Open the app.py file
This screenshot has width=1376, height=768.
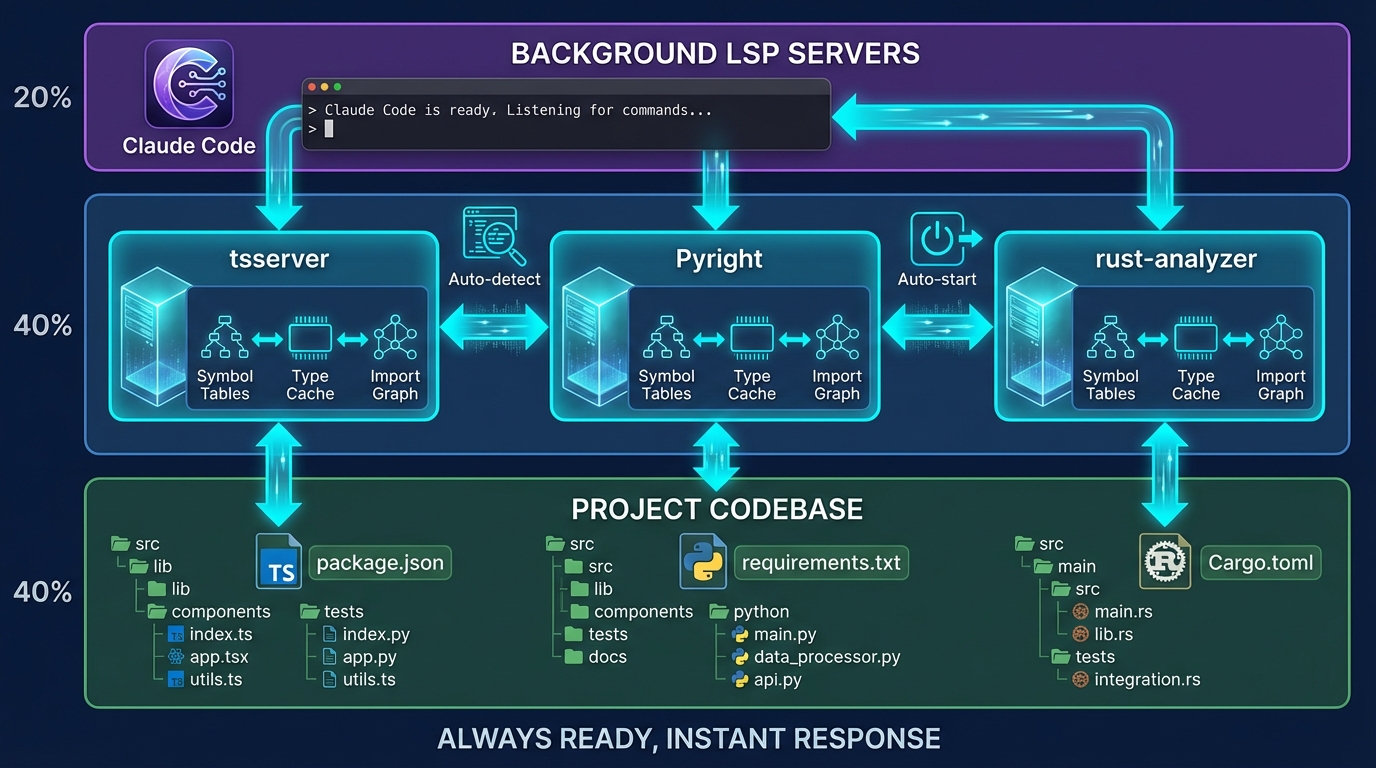click(360, 657)
